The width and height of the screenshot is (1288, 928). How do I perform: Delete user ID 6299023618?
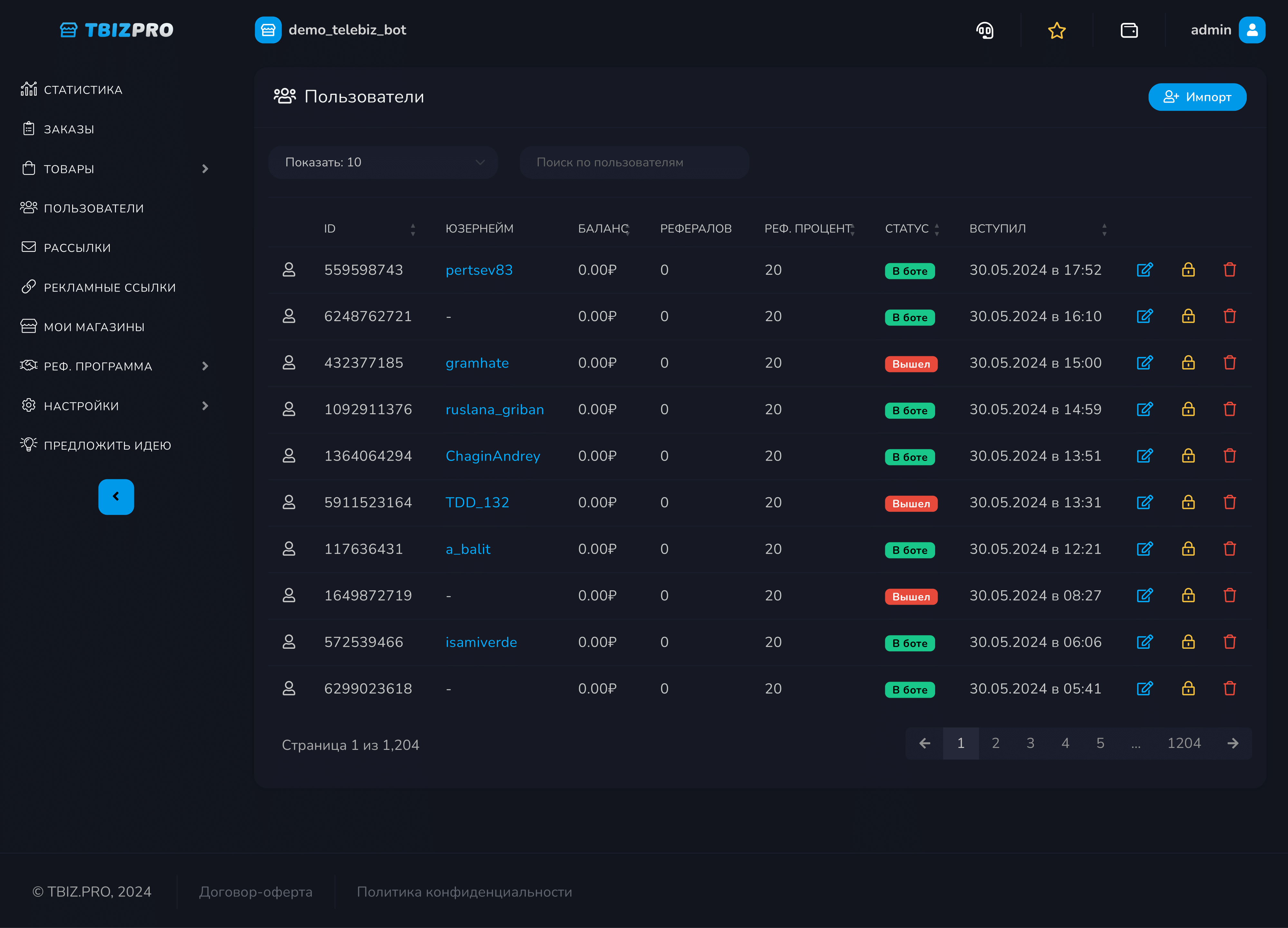(x=1229, y=688)
